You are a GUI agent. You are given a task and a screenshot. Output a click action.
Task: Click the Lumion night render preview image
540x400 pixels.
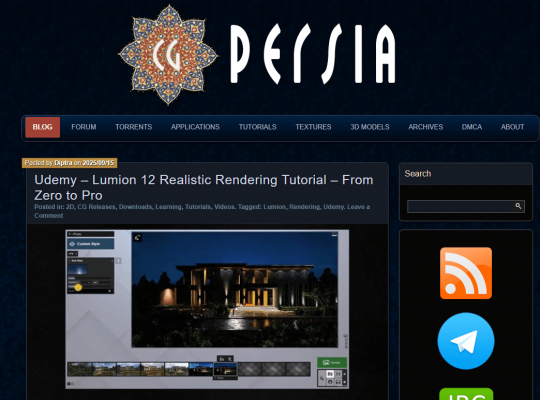click(x=207, y=309)
